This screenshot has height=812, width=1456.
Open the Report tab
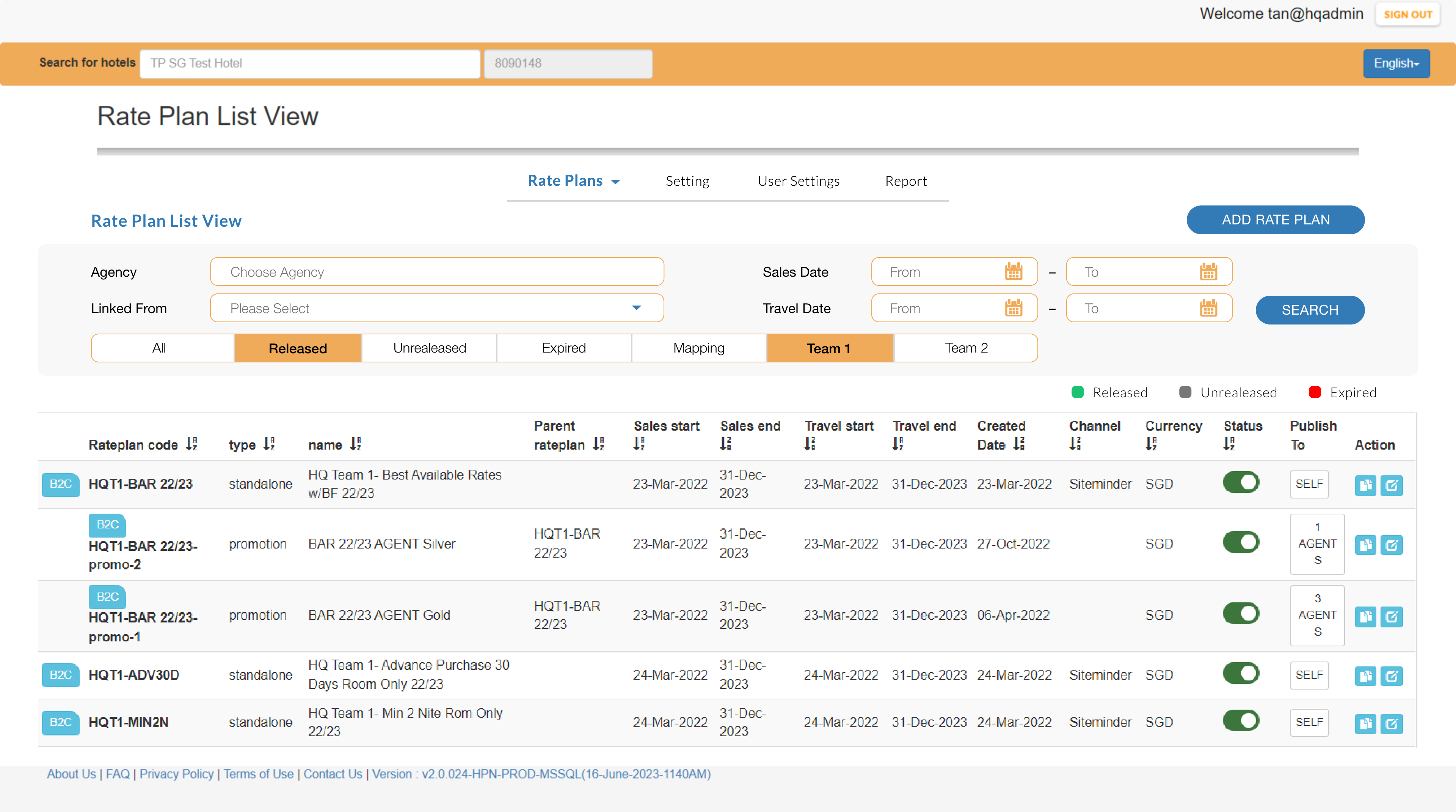pyautogui.click(x=906, y=181)
